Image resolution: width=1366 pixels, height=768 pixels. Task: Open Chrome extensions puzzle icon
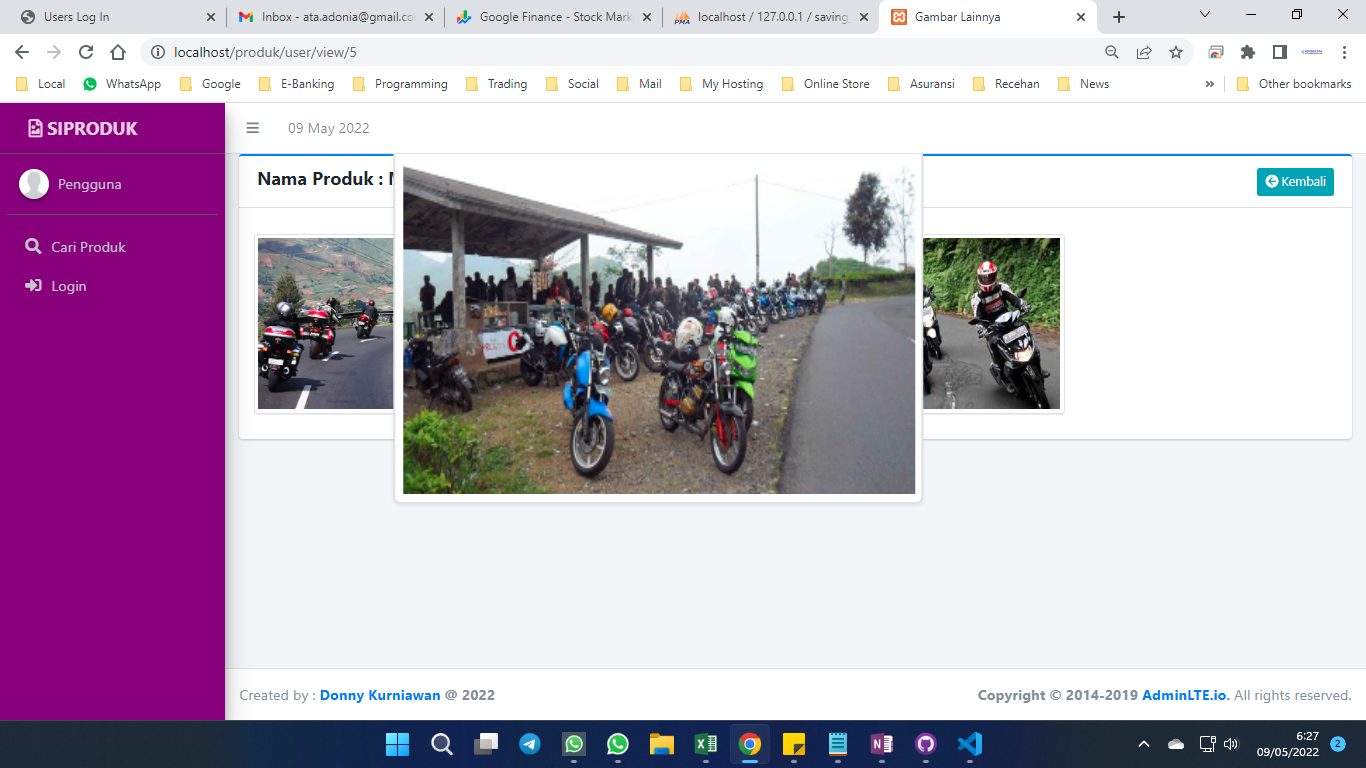[x=1248, y=52]
